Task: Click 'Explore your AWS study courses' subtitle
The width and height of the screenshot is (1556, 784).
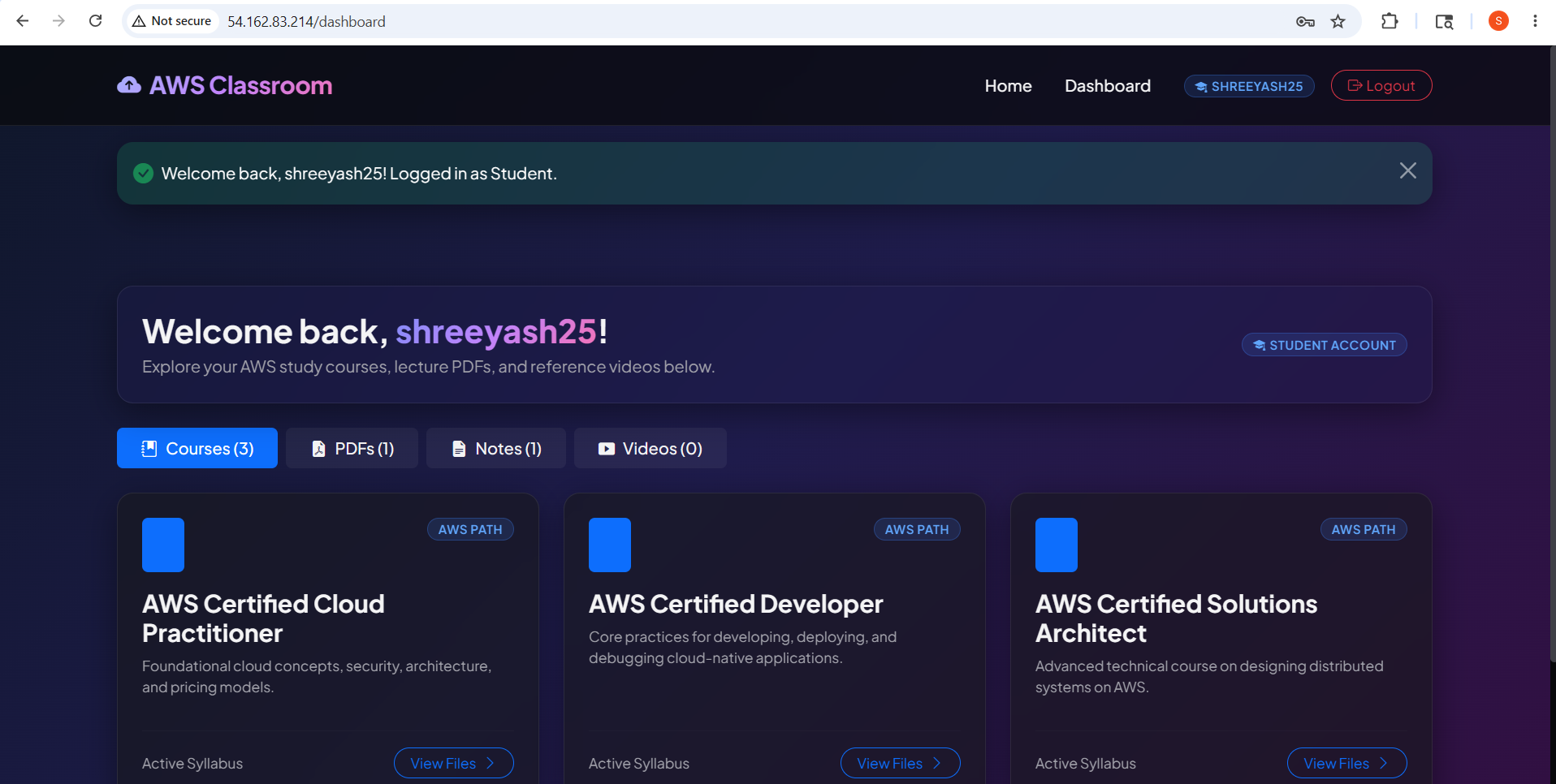Action: point(428,367)
